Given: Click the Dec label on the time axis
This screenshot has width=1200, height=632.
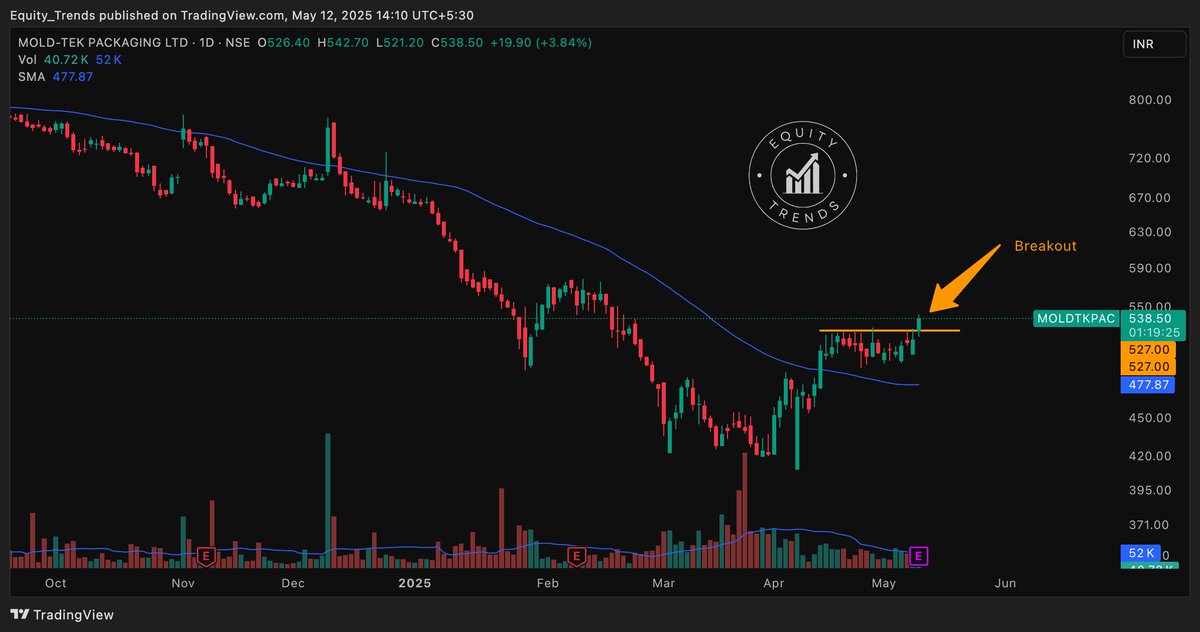Looking at the screenshot, I should point(293,583).
